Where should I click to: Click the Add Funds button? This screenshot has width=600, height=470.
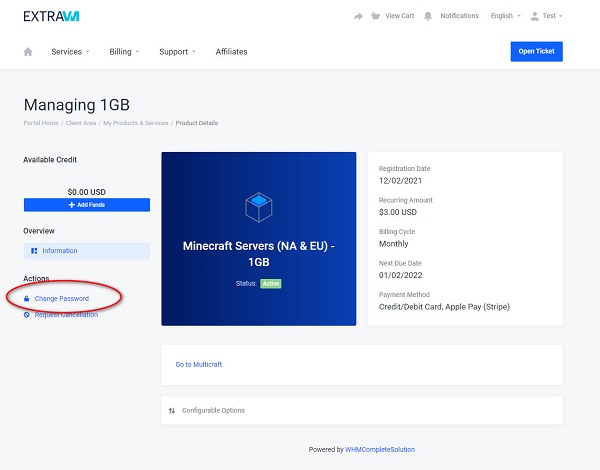pyautogui.click(x=87, y=205)
